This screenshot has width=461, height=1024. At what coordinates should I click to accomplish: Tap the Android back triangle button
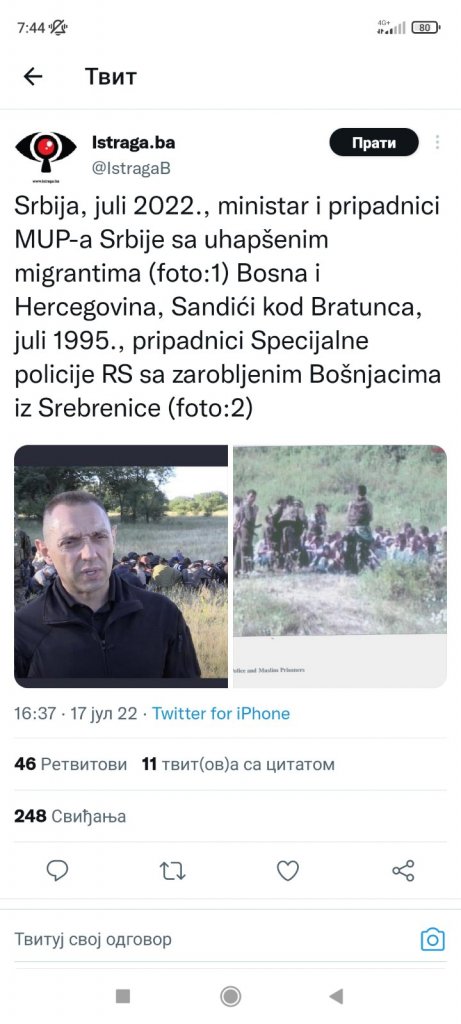coord(337,996)
